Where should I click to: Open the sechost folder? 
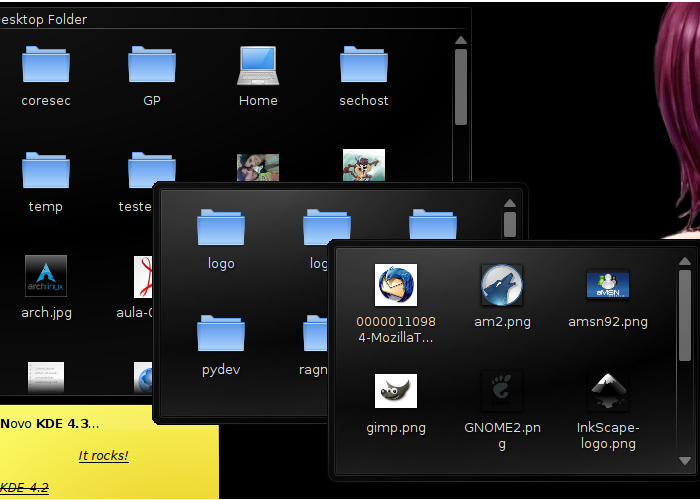click(364, 64)
